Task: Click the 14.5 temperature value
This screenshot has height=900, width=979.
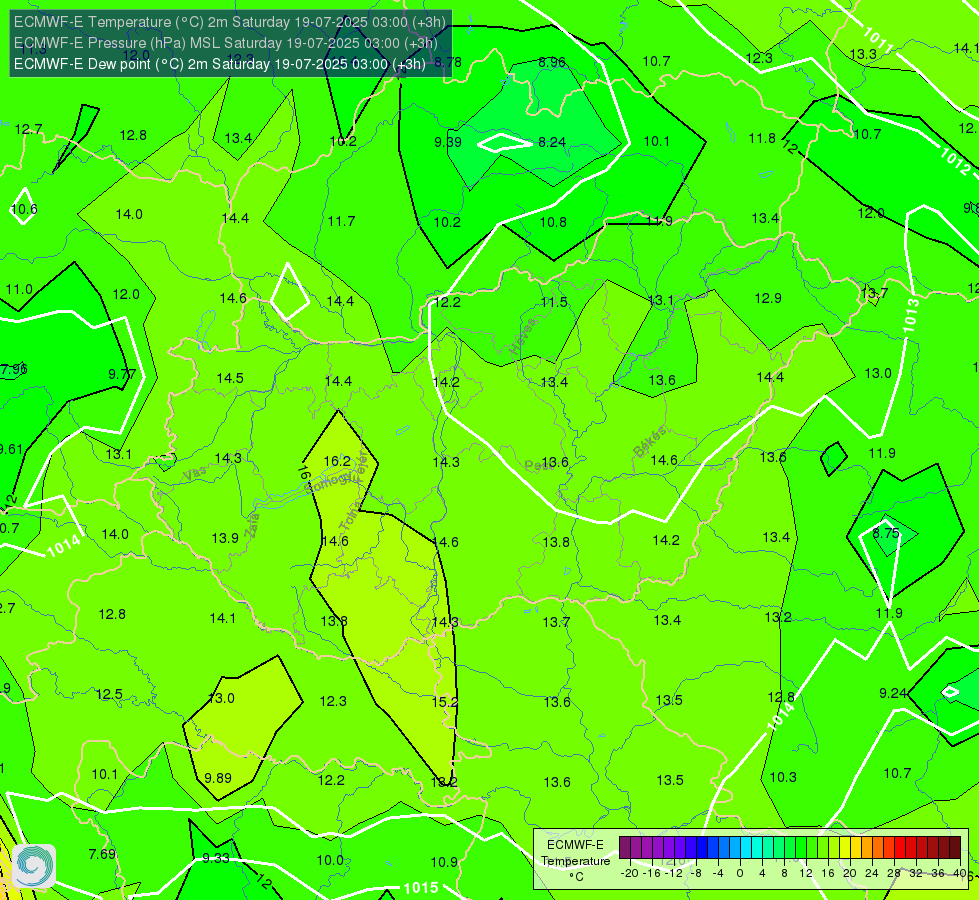Action: [x=230, y=378]
